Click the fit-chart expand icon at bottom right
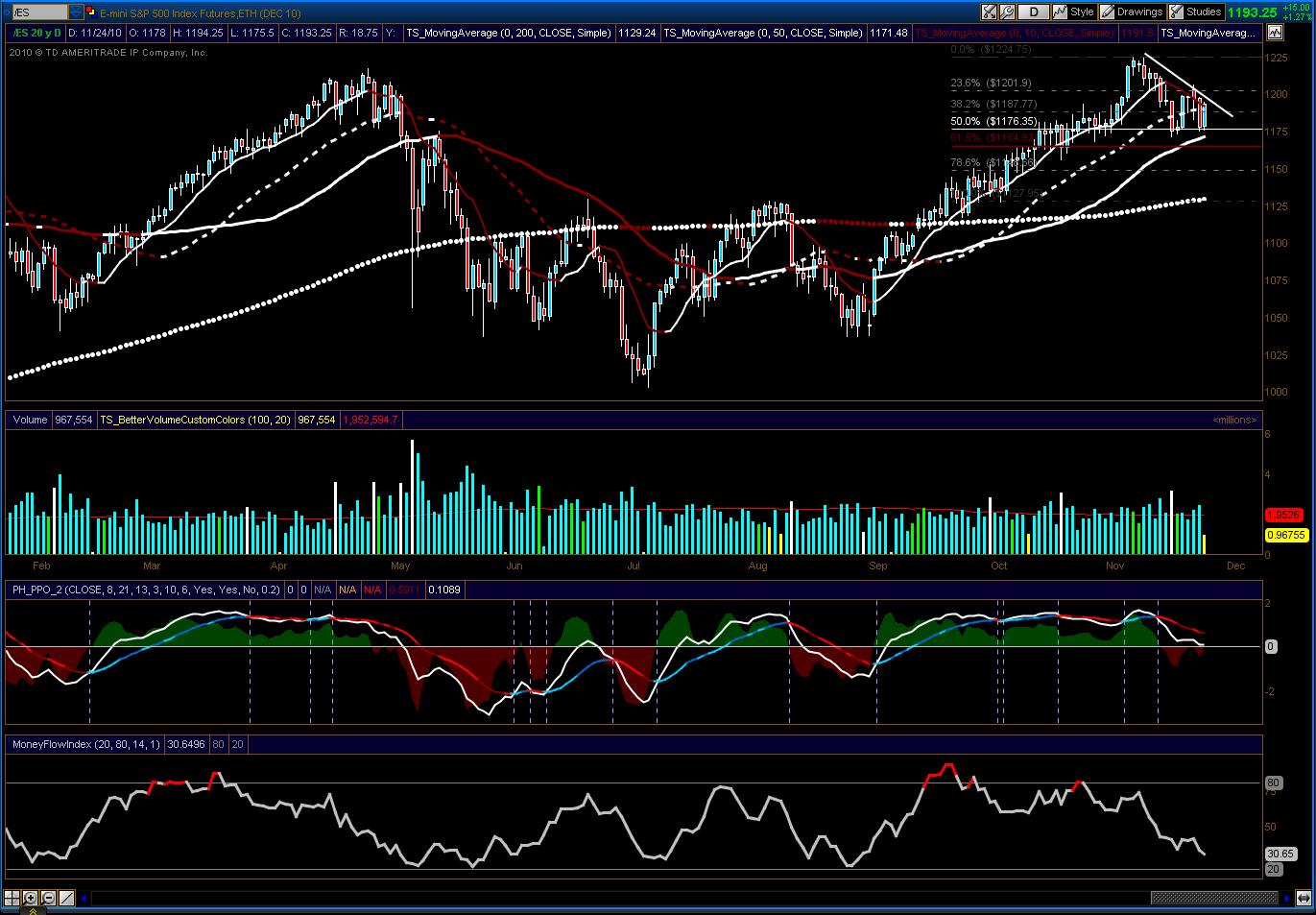This screenshot has height=915, width=1316. pos(1303,899)
